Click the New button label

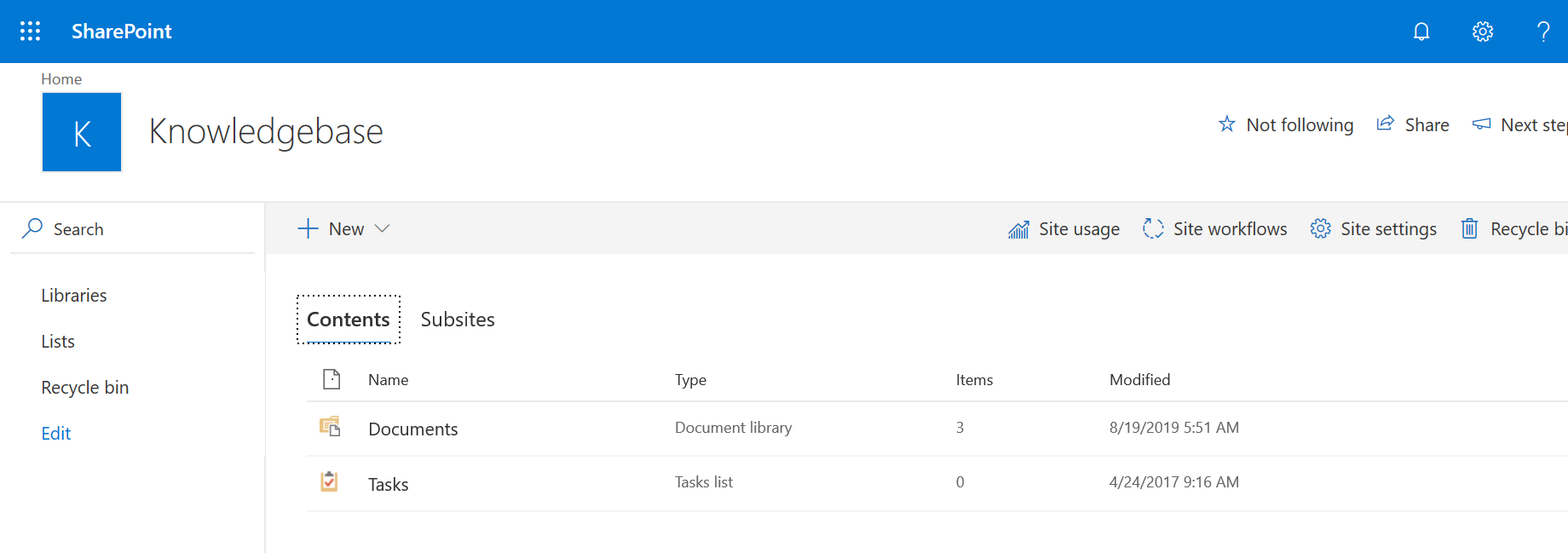click(x=346, y=229)
